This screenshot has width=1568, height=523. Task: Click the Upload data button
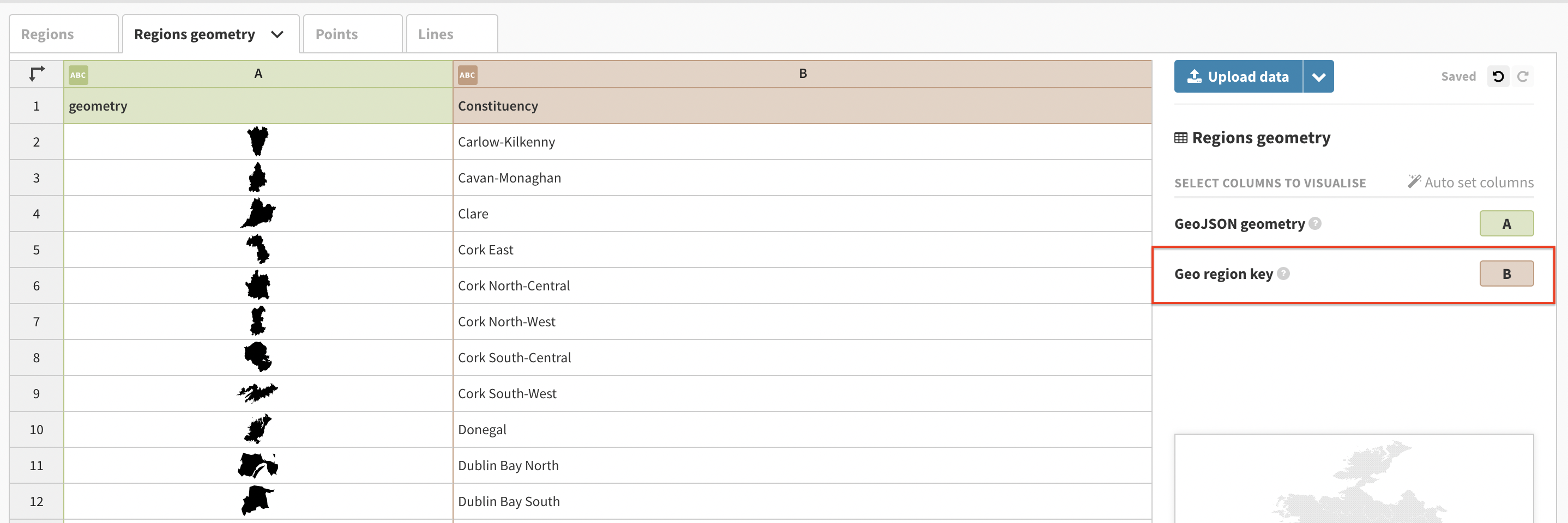tap(1238, 77)
